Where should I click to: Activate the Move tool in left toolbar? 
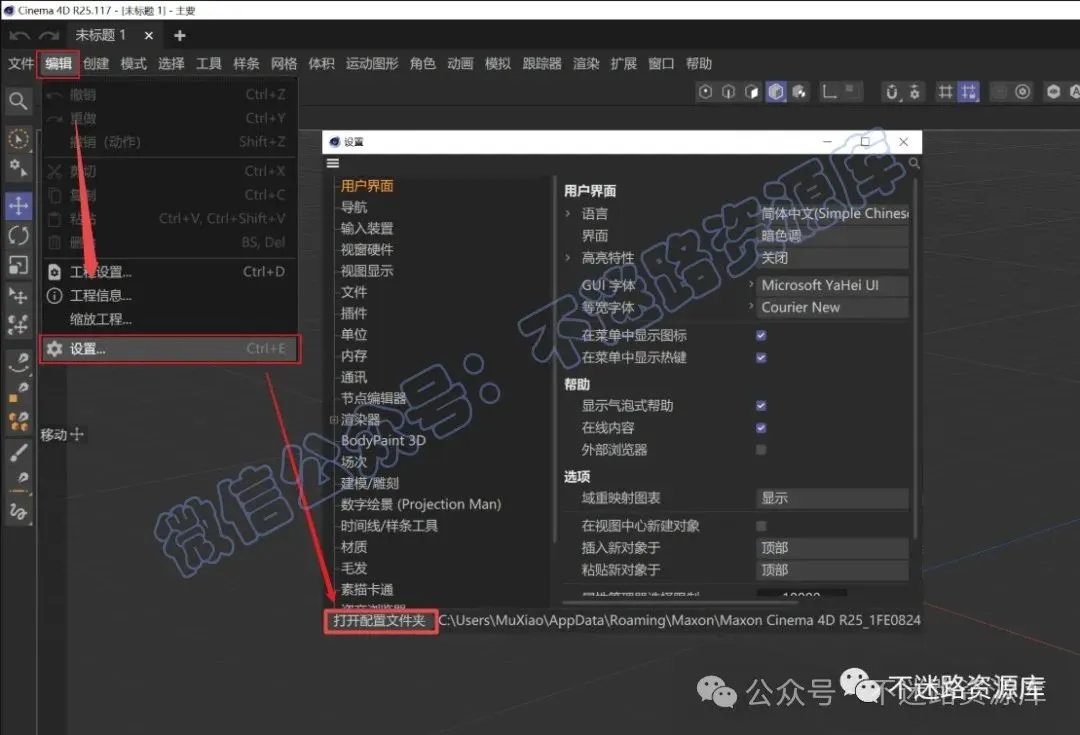18,205
